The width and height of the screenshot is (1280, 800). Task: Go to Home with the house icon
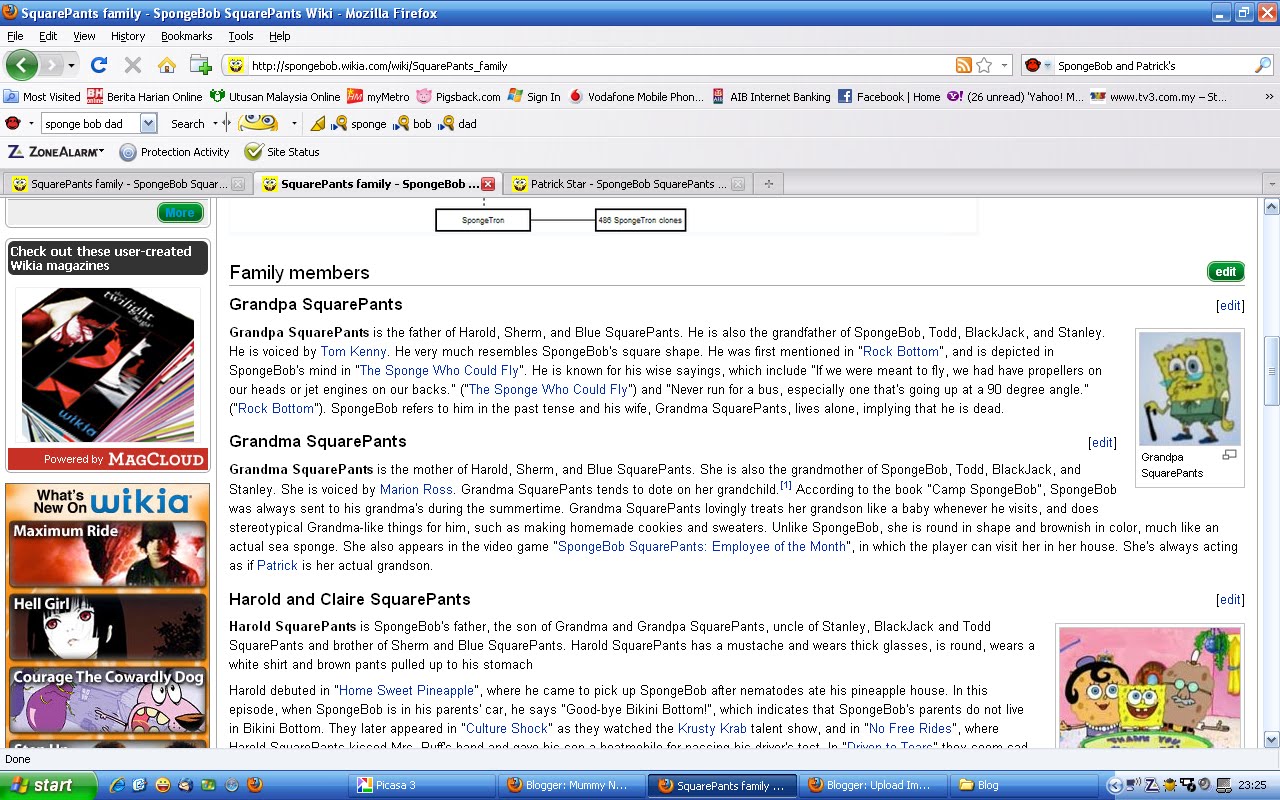point(167,65)
